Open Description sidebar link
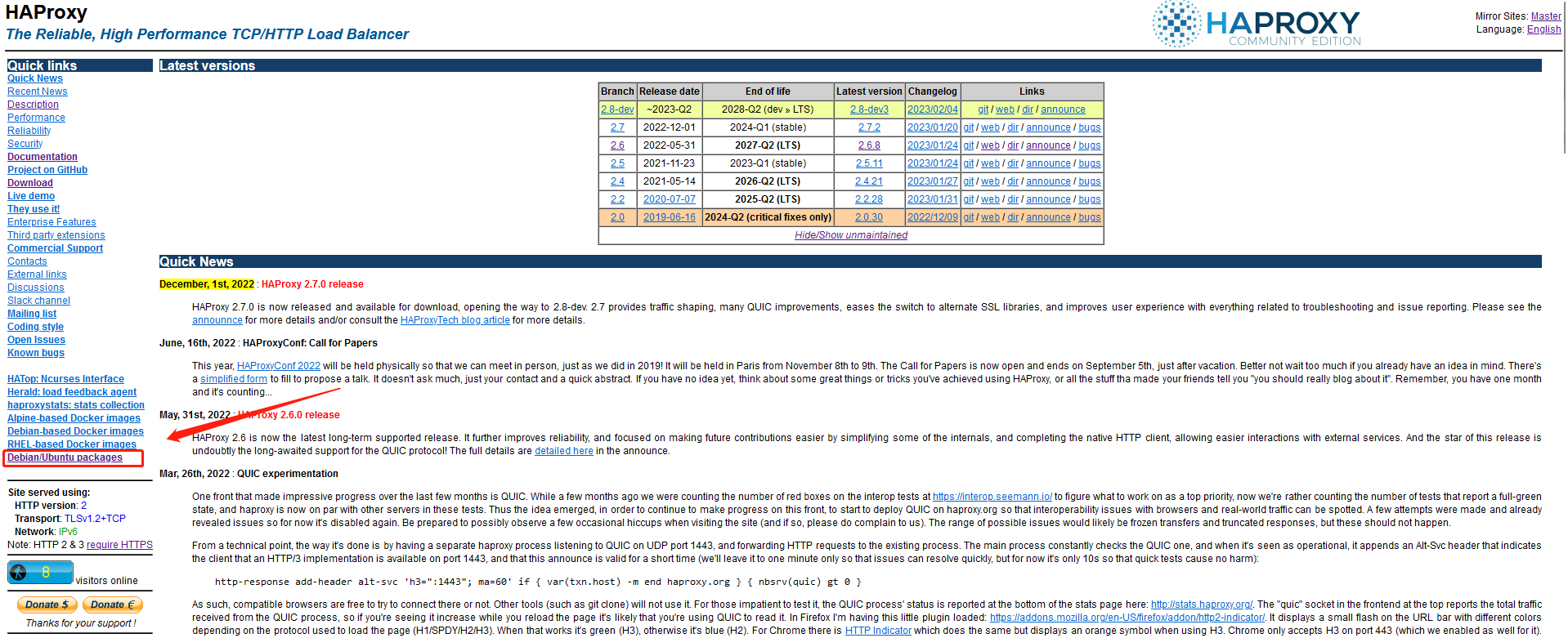The width and height of the screenshot is (1568, 638). click(x=33, y=105)
